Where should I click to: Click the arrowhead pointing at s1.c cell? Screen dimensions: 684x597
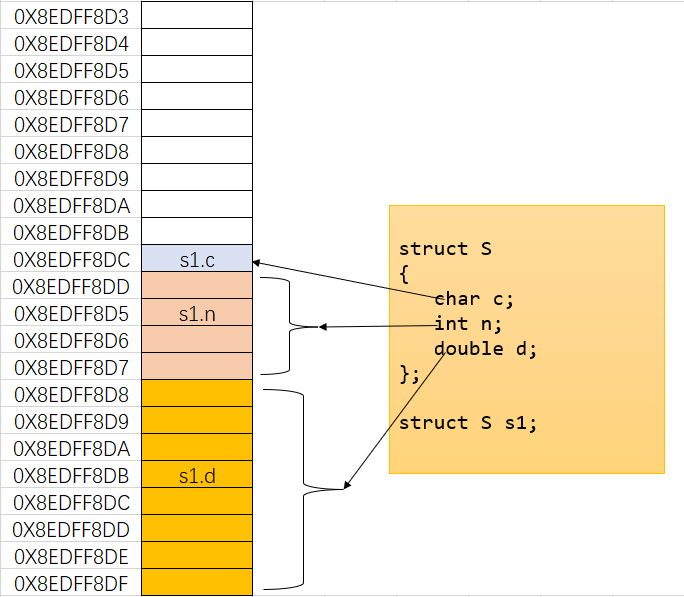click(x=258, y=262)
